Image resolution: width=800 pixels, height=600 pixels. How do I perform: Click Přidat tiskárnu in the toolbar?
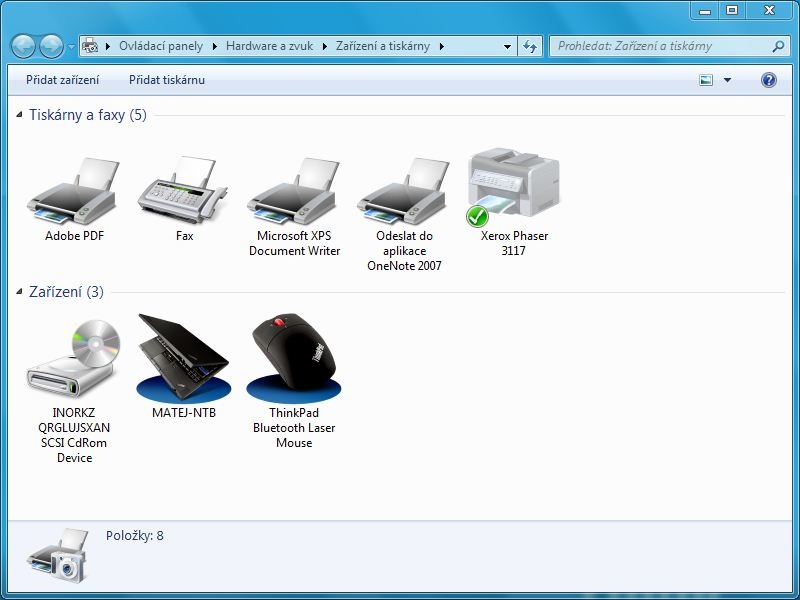[167, 80]
